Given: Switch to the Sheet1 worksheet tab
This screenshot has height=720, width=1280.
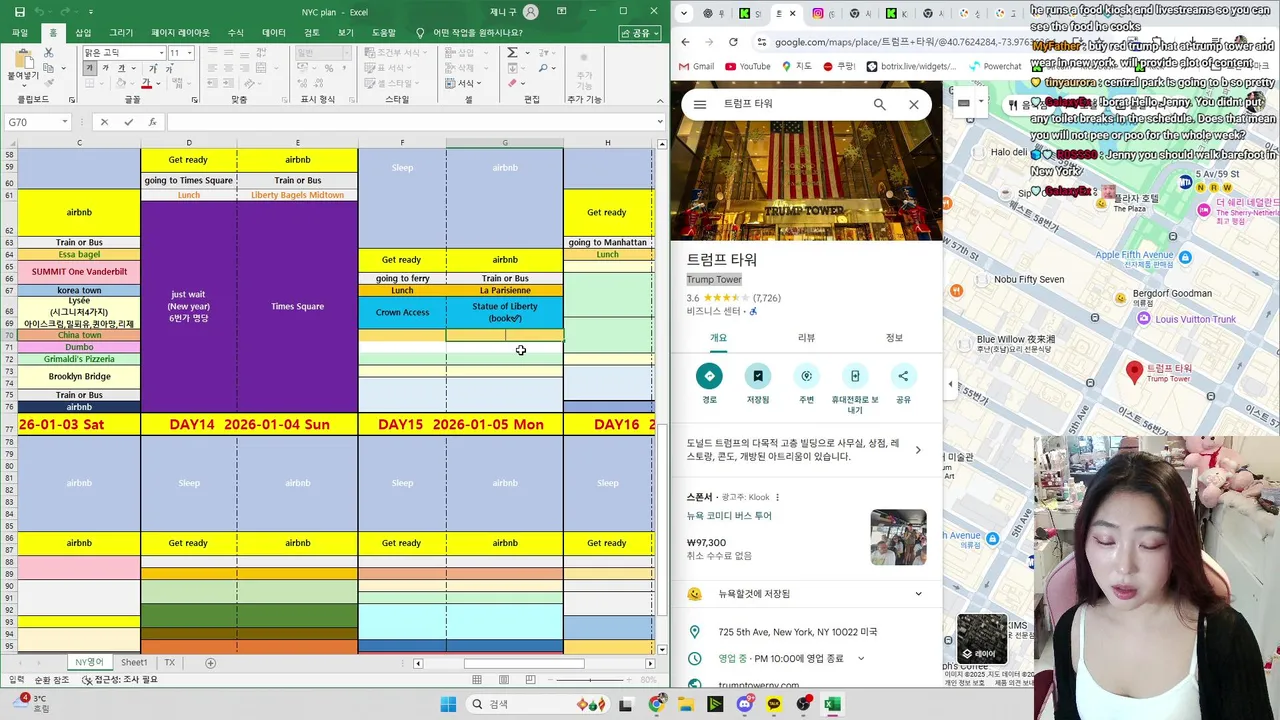Looking at the screenshot, I should 134,663.
